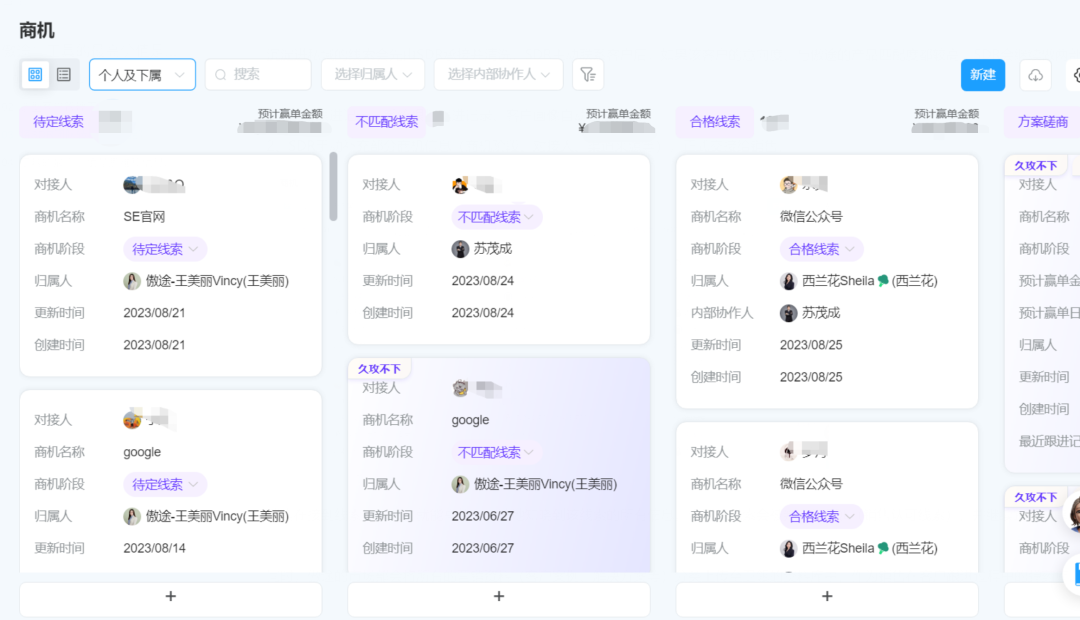This screenshot has height=620, width=1080.
Task: Select the kanban grid view icon
Action: pos(34,75)
